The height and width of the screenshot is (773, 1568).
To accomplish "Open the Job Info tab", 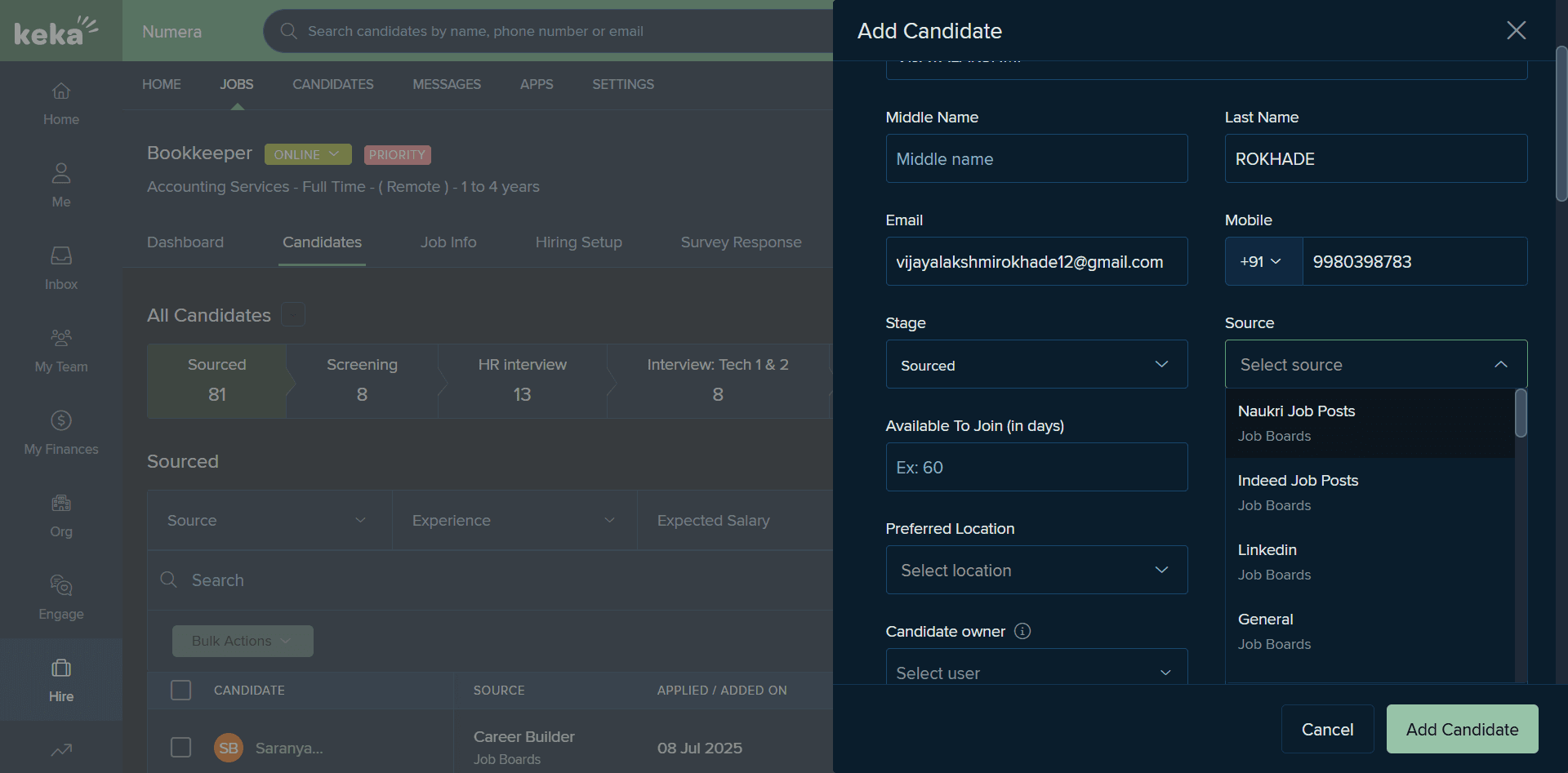I will click(x=448, y=242).
